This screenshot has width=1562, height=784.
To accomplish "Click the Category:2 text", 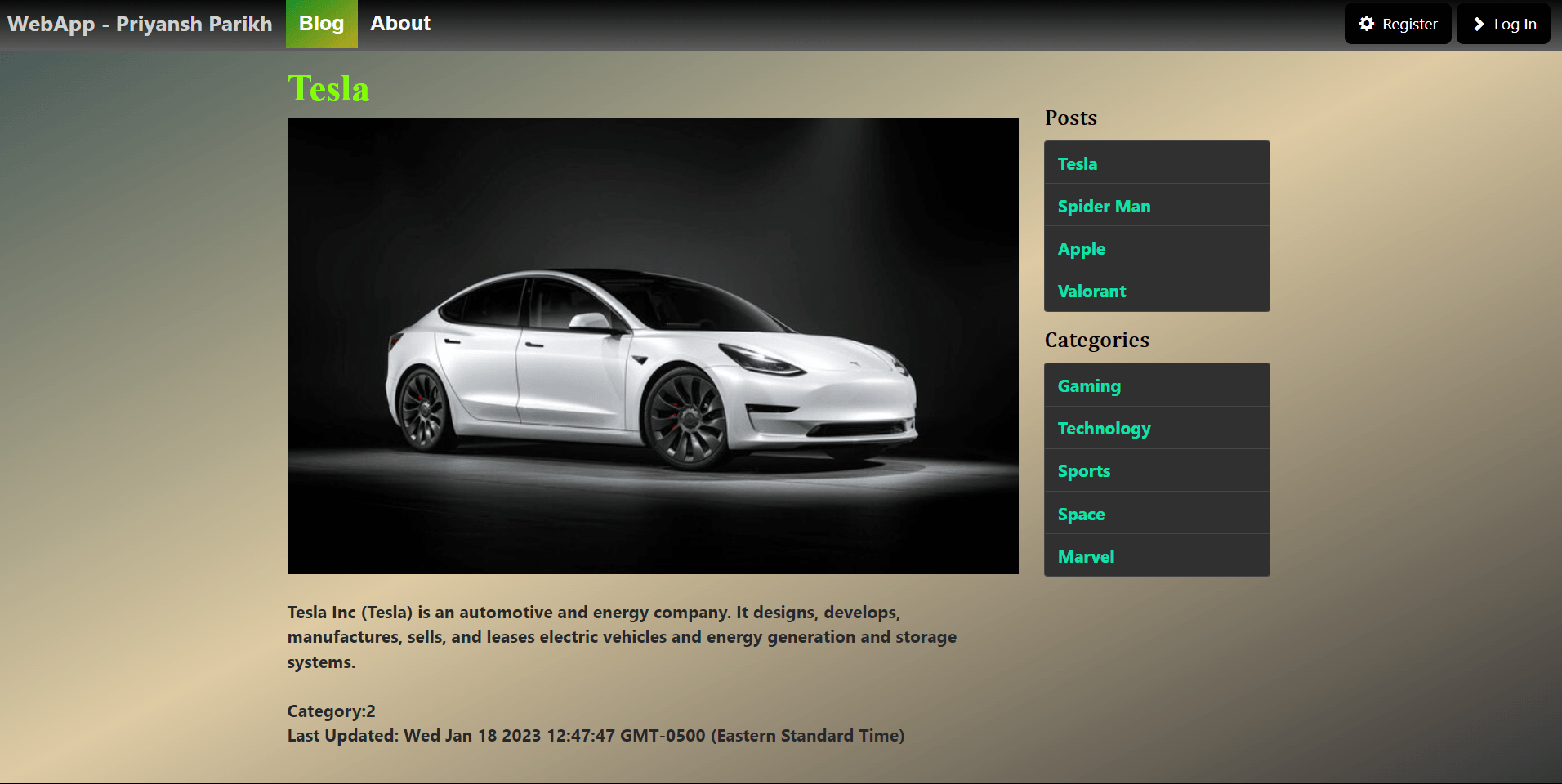I will point(331,711).
